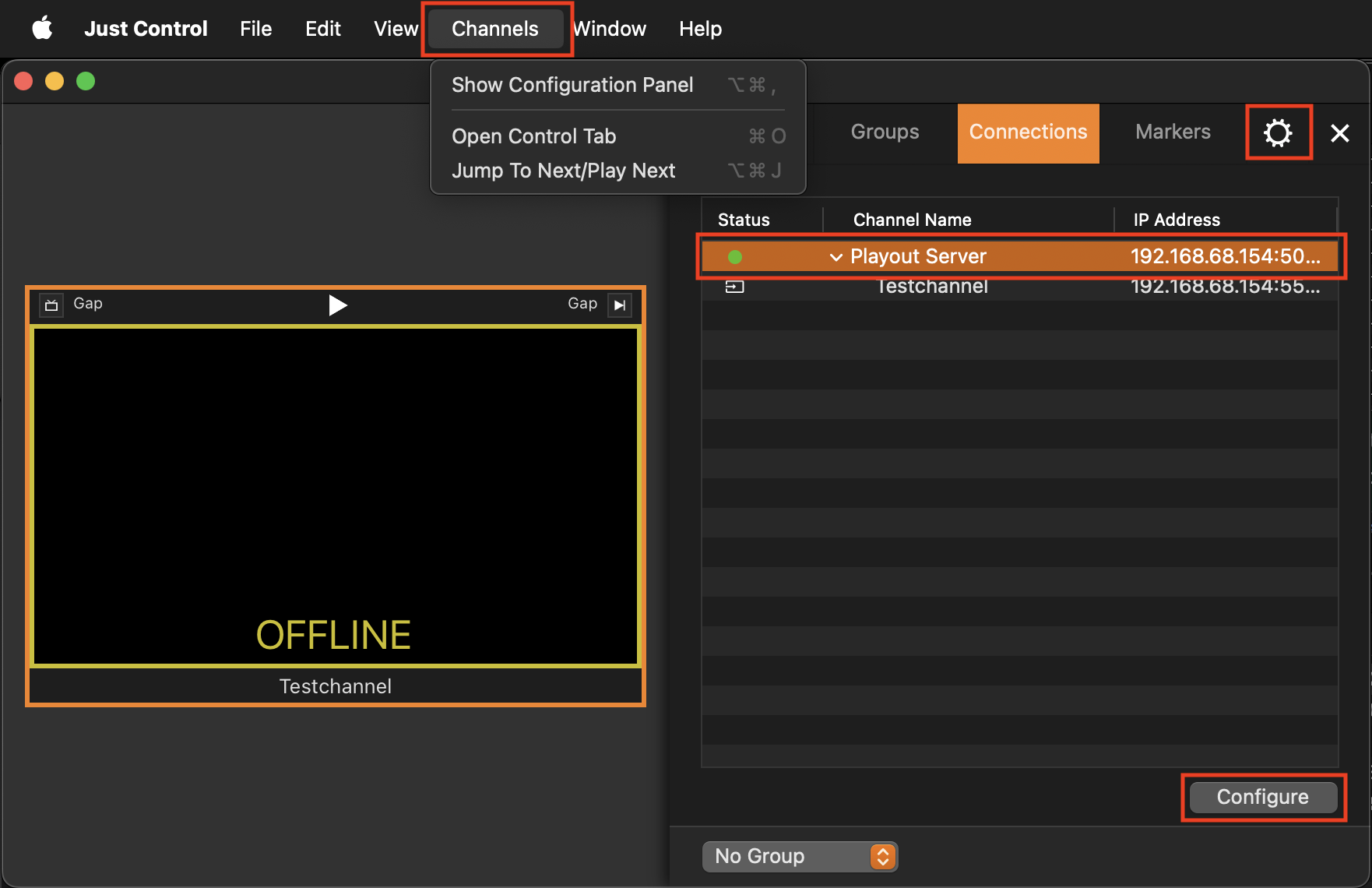Viewport: 1372px width, 888px height.
Task: Click the Status column header
Action: (744, 220)
